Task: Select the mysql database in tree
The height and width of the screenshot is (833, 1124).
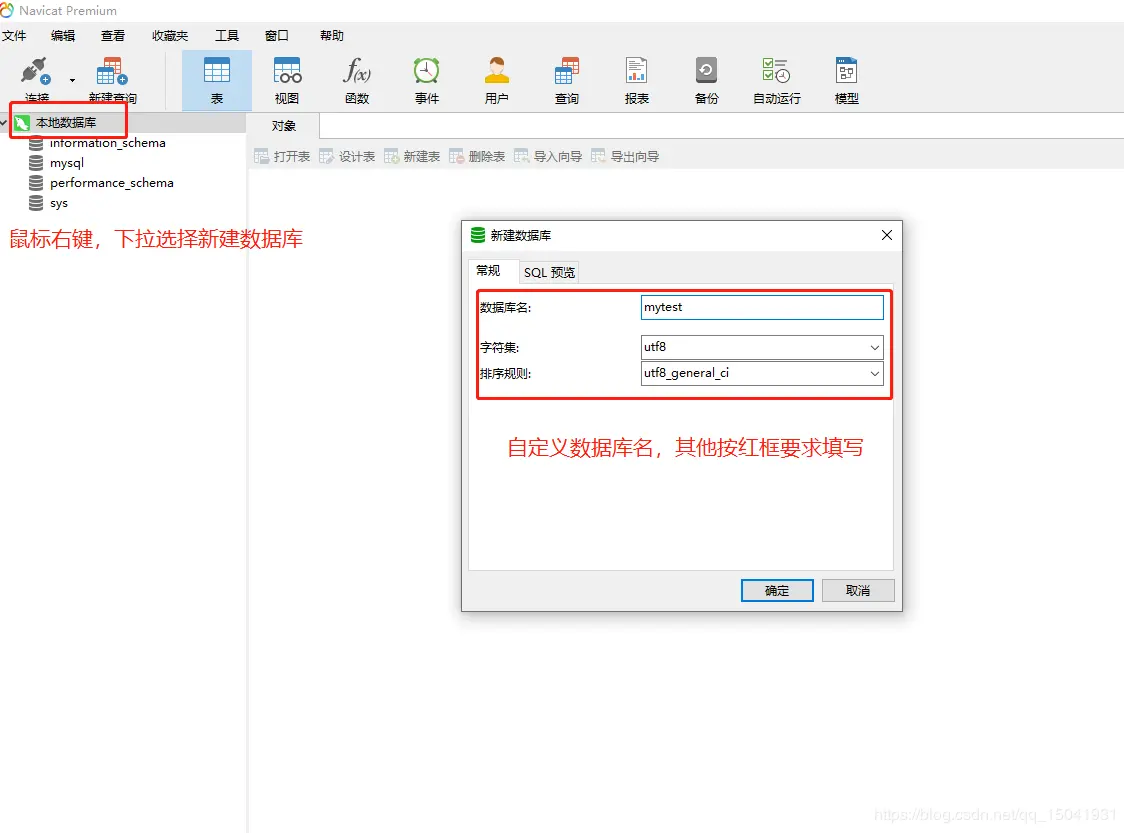Action: (67, 163)
